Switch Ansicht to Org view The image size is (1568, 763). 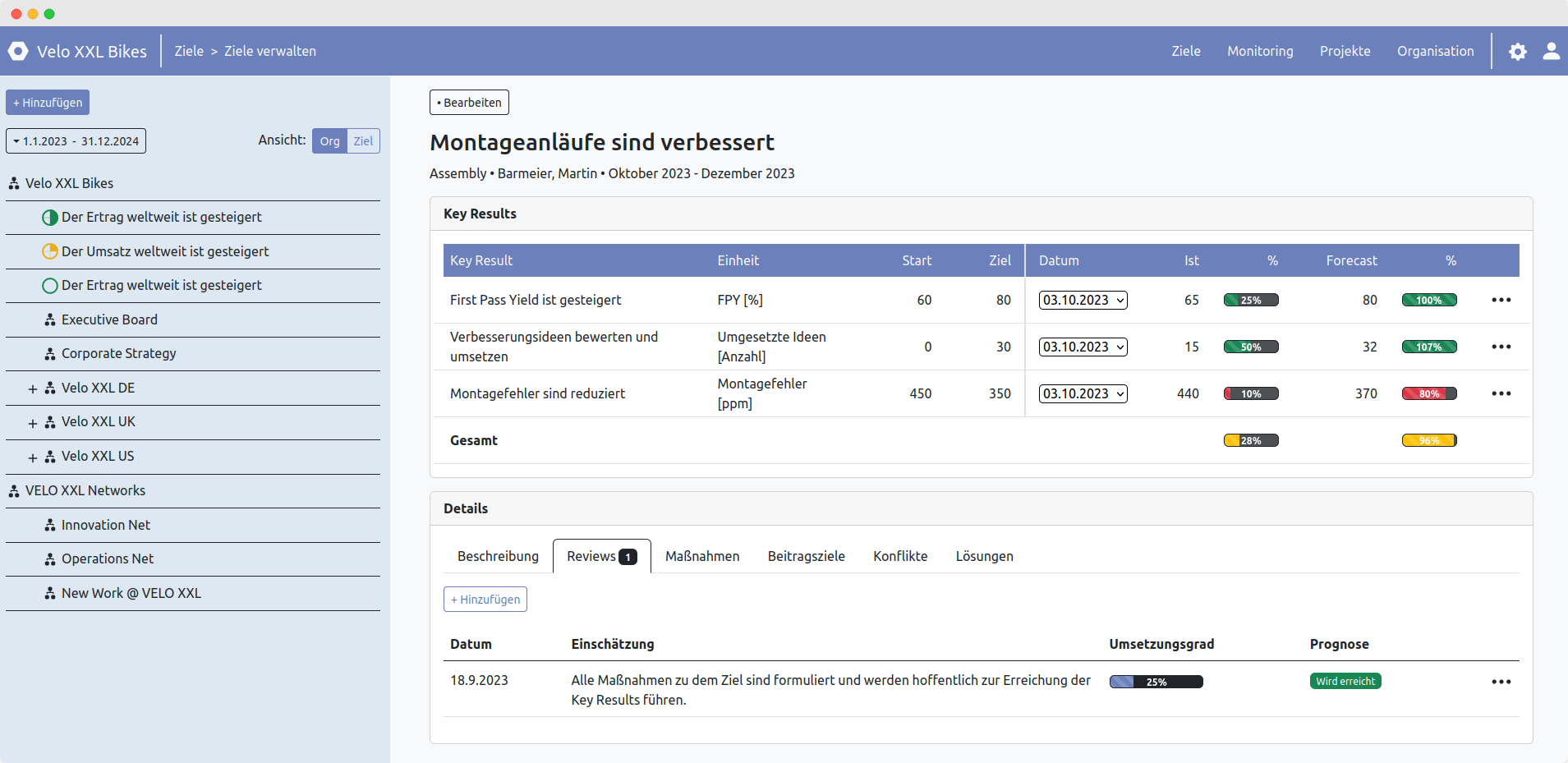coord(329,141)
